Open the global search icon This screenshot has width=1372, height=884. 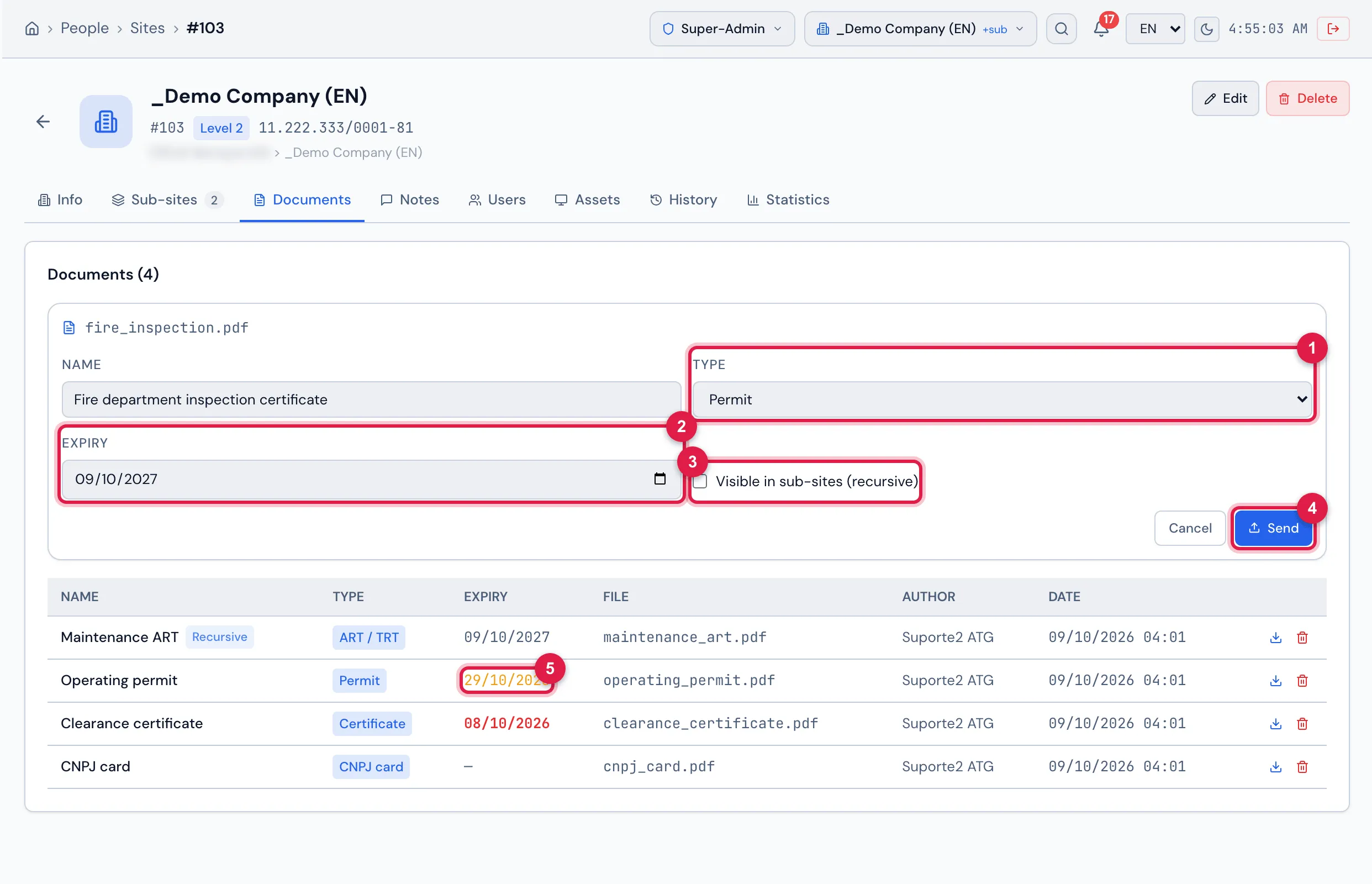pyautogui.click(x=1061, y=29)
